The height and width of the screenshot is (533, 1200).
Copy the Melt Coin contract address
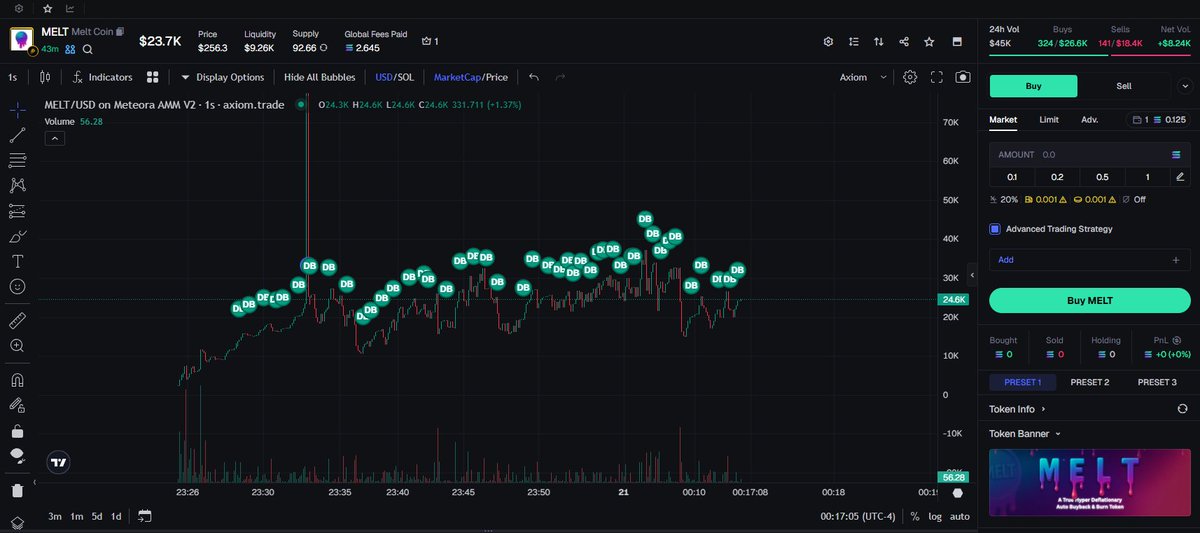pos(121,32)
